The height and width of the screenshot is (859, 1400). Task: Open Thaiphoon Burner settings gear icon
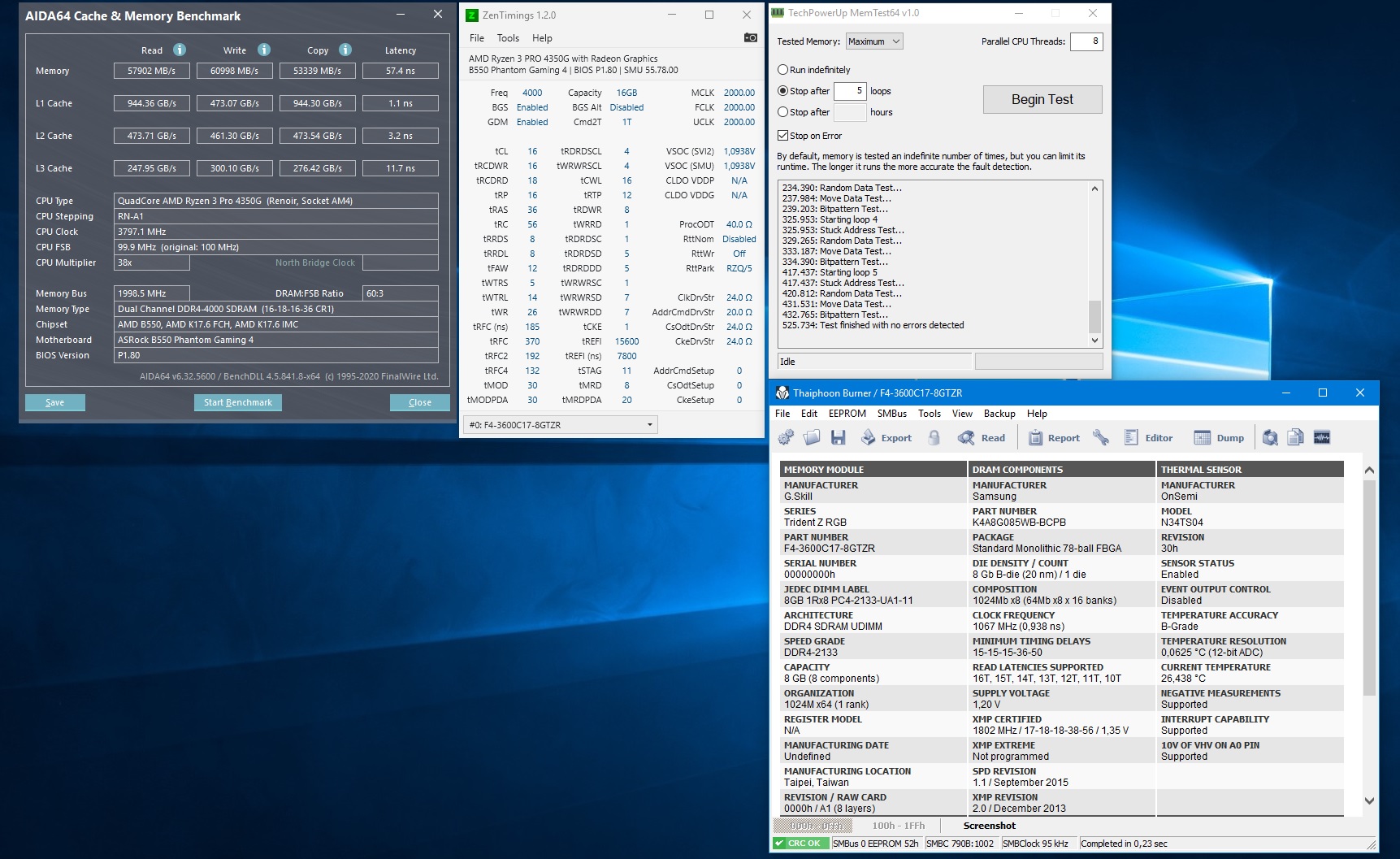(786, 438)
